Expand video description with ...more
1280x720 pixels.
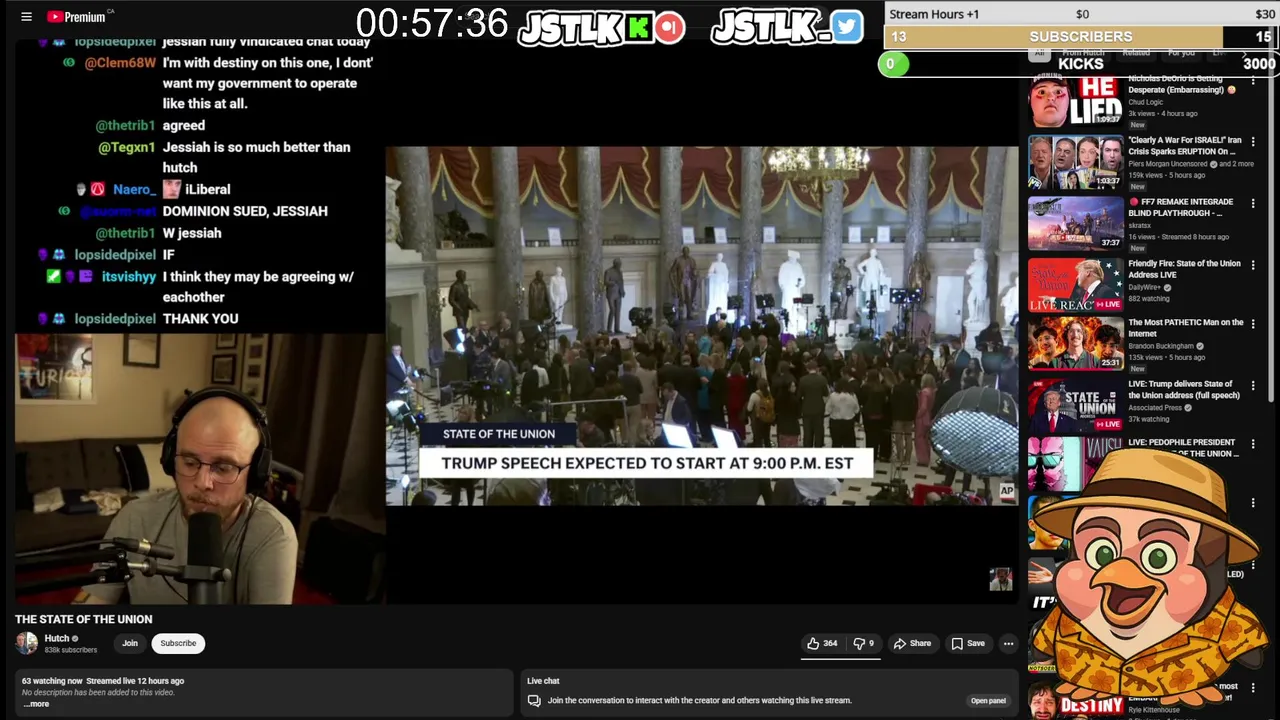point(36,704)
